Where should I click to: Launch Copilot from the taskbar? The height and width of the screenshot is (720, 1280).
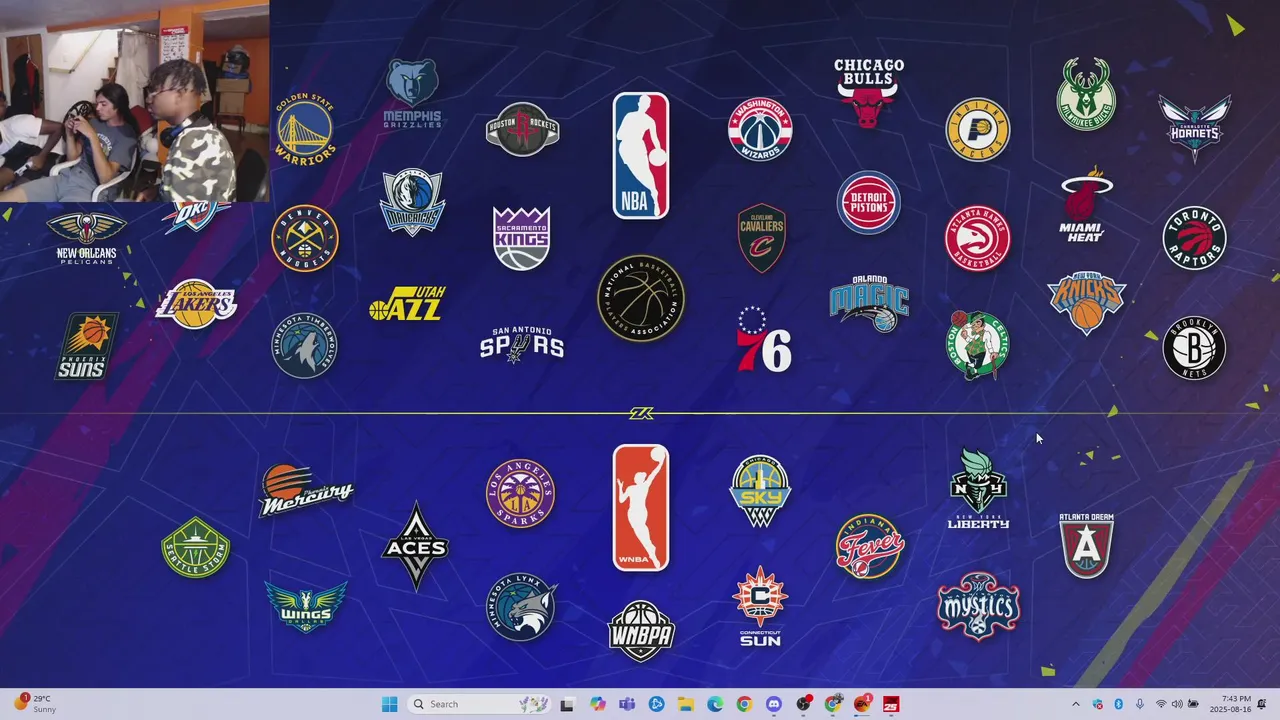click(x=598, y=704)
